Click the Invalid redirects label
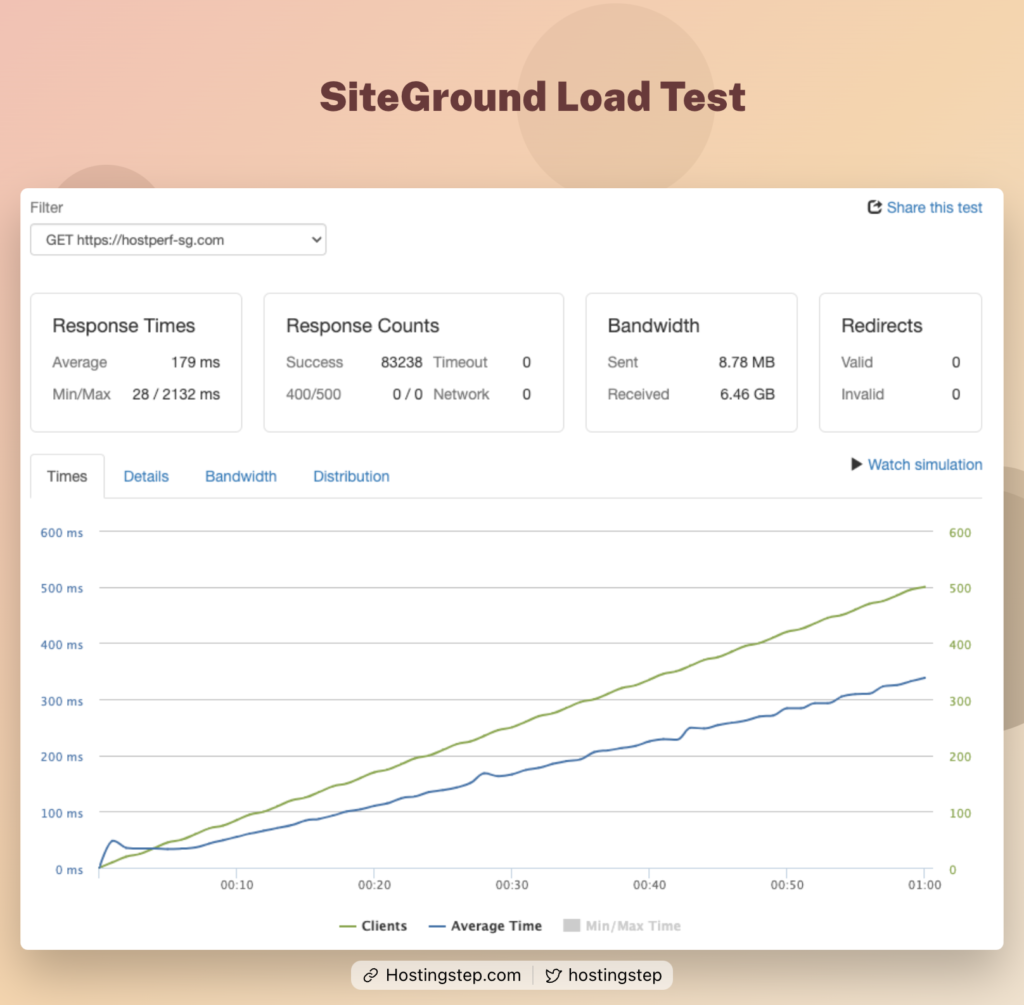 [862, 394]
